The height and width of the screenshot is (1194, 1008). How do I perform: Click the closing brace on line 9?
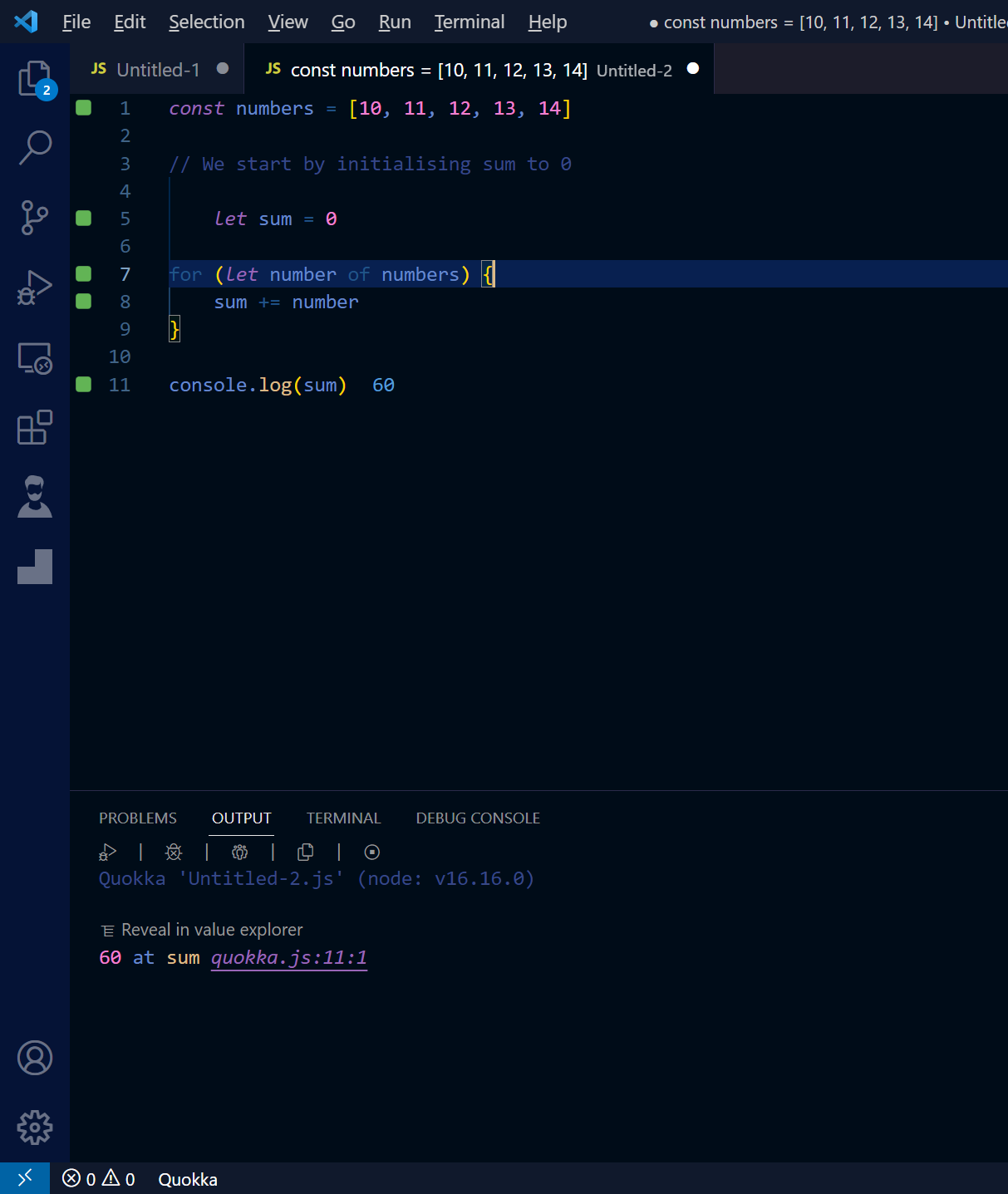pyautogui.click(x=175, y=329)
